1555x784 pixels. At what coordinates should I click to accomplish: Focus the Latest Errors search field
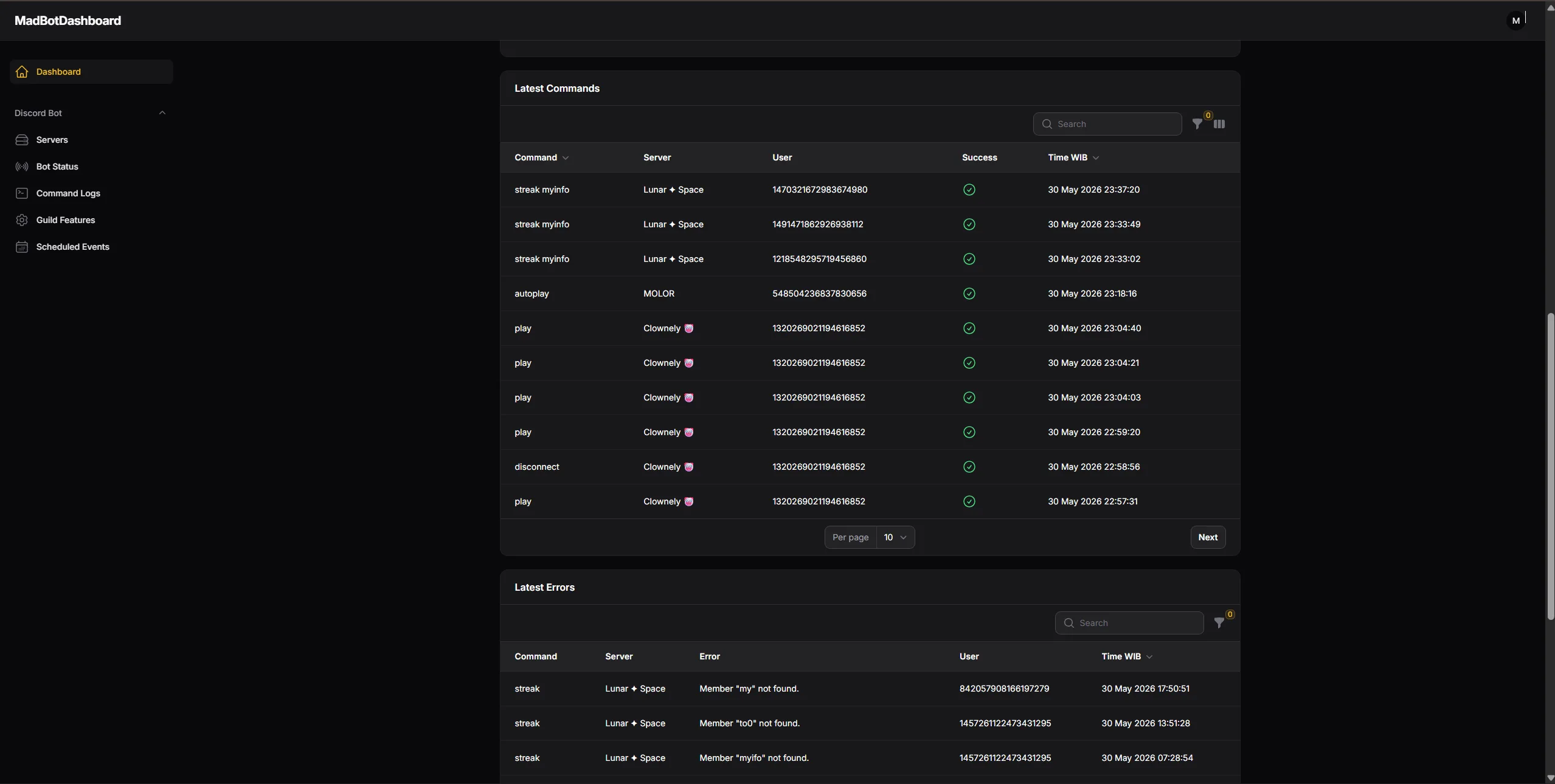[x=1129, y=623]
